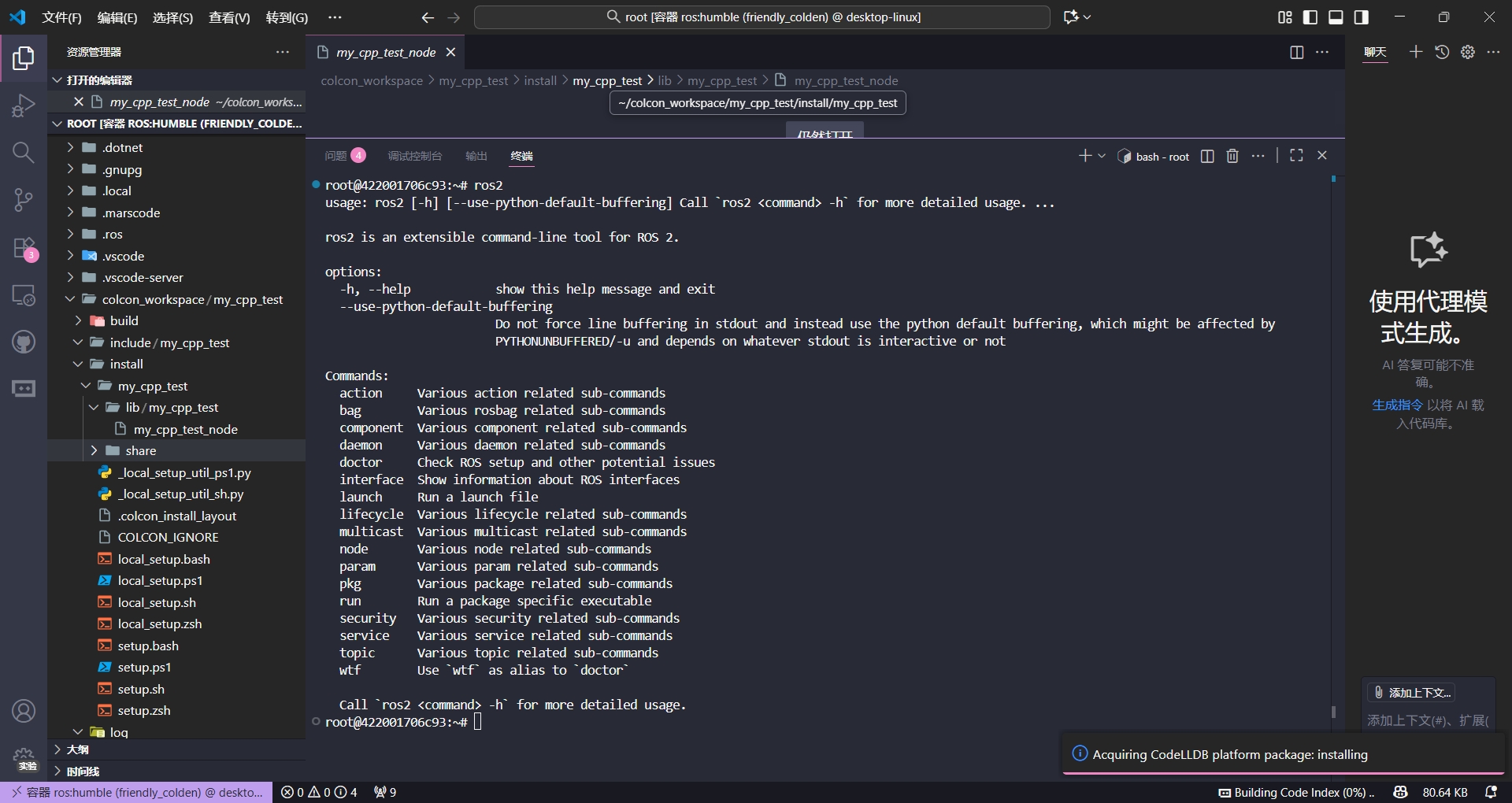
Task: Open errors and warnings status item
Action: [319, 793]
